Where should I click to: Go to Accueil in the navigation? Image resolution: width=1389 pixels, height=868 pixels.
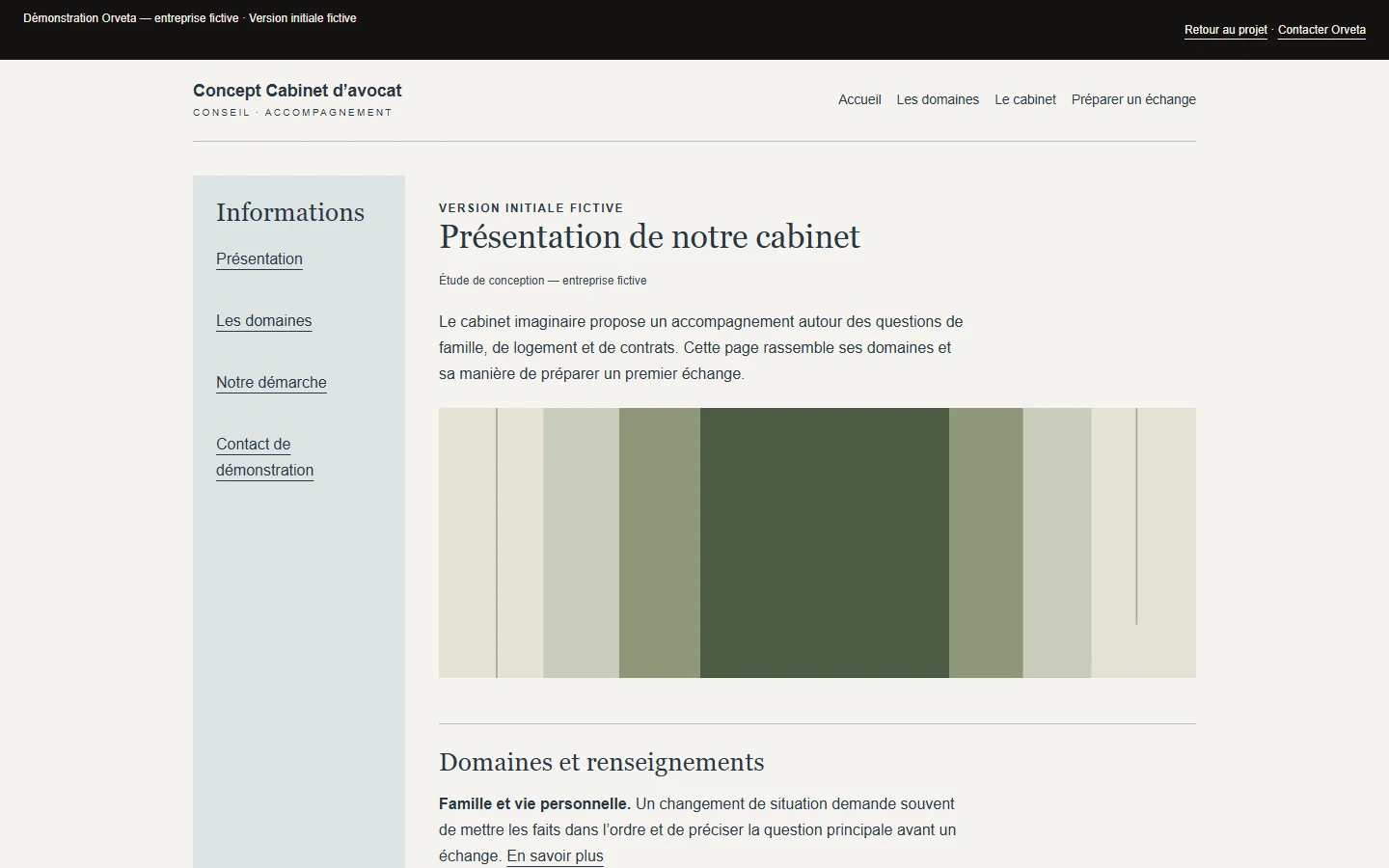tap(859, 99)
